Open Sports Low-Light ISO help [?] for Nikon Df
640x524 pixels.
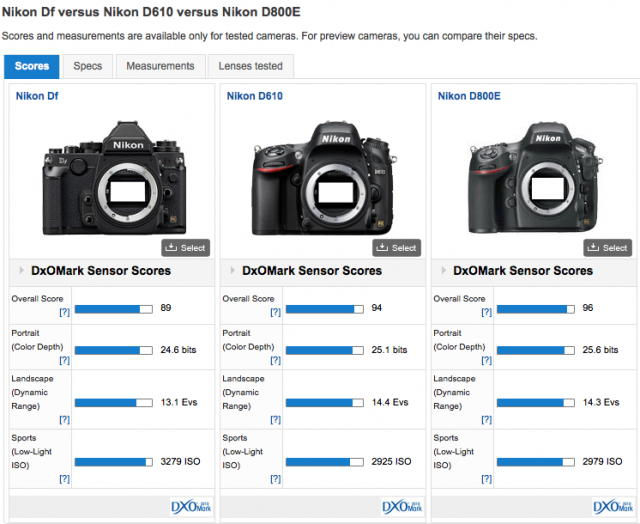pyautogui.click(x=64, y=479)
